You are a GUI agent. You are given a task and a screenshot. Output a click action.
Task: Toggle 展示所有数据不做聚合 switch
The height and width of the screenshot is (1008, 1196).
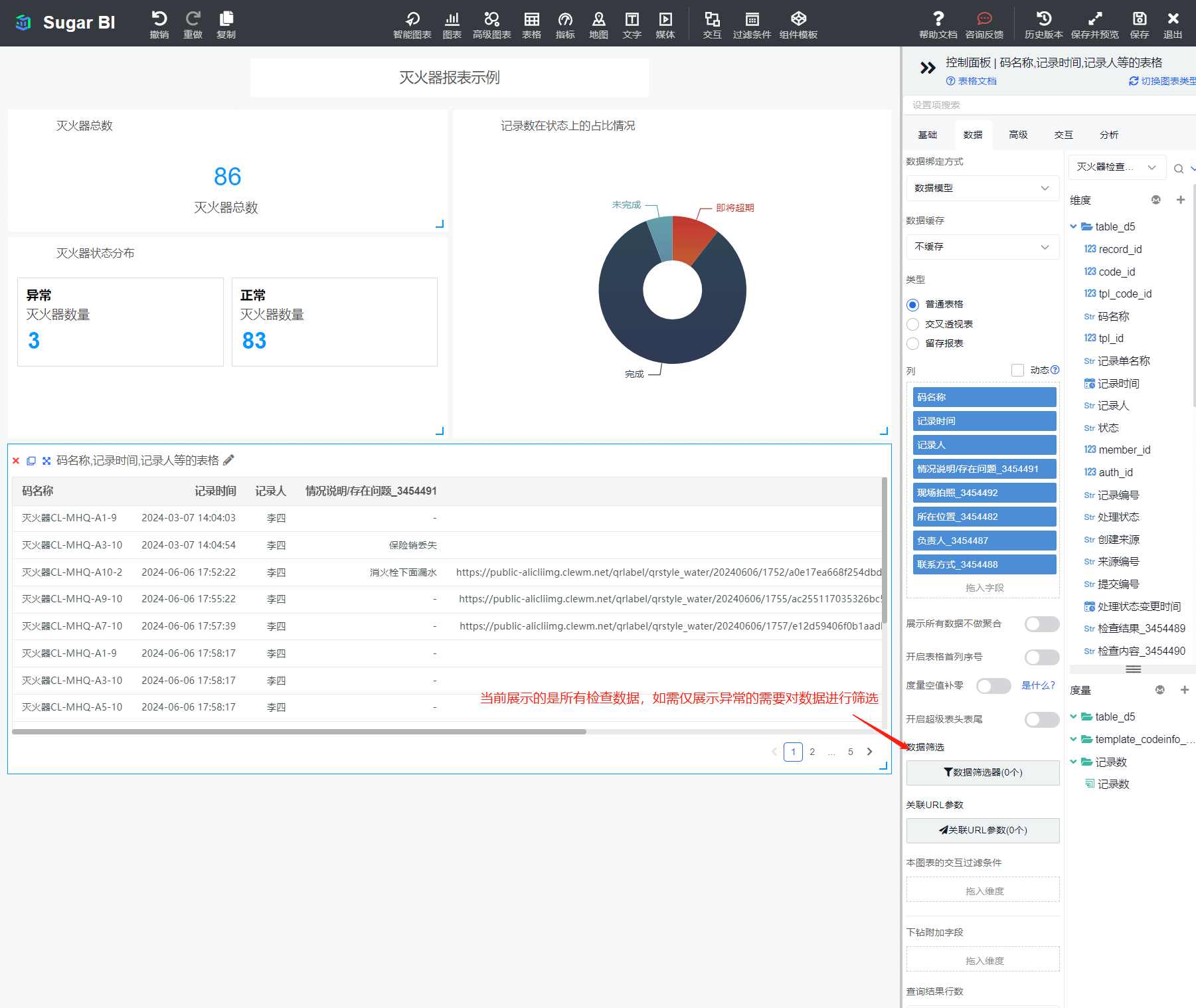[1042, 624]
